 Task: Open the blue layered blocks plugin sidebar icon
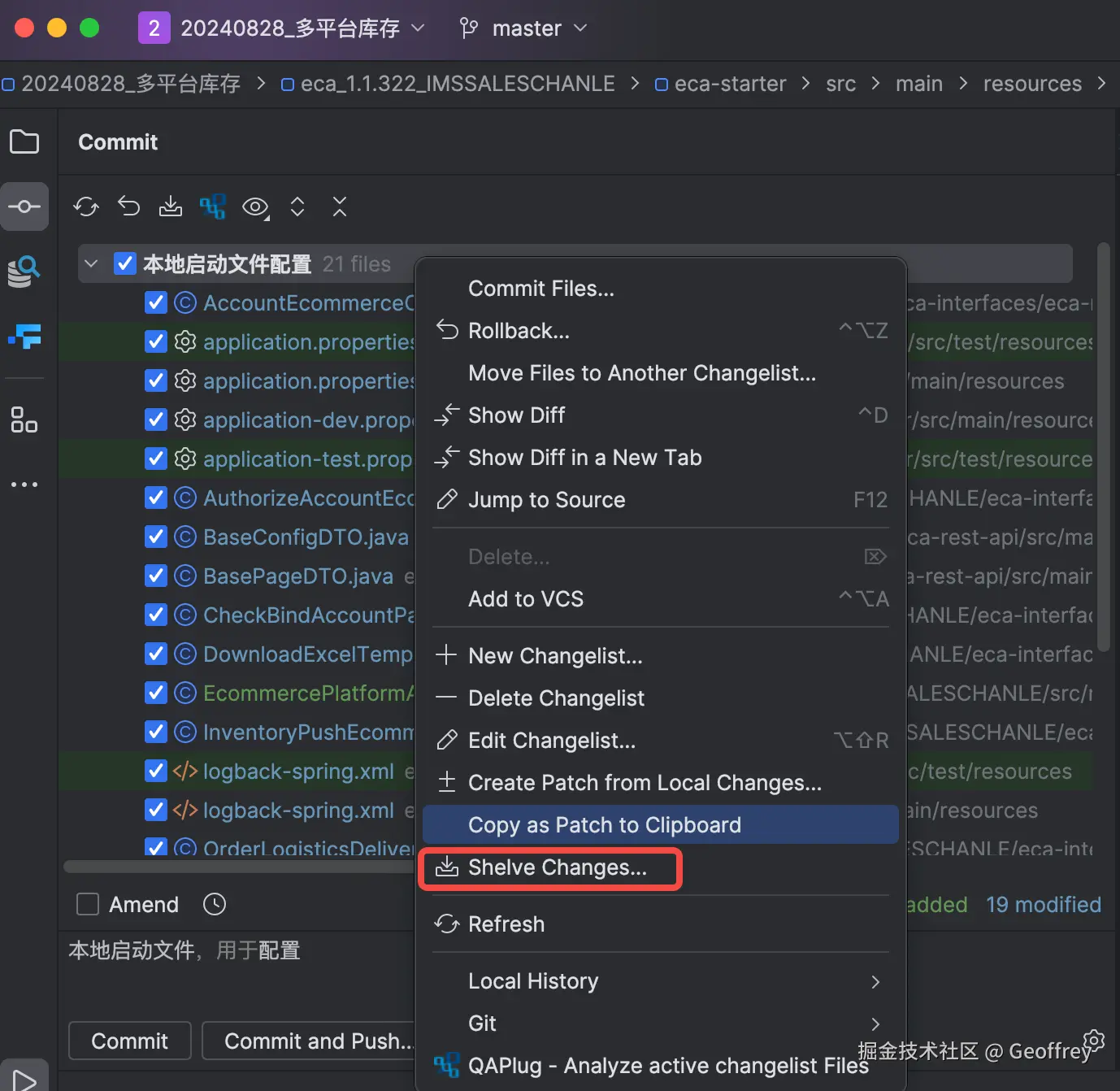click(24, 336)
